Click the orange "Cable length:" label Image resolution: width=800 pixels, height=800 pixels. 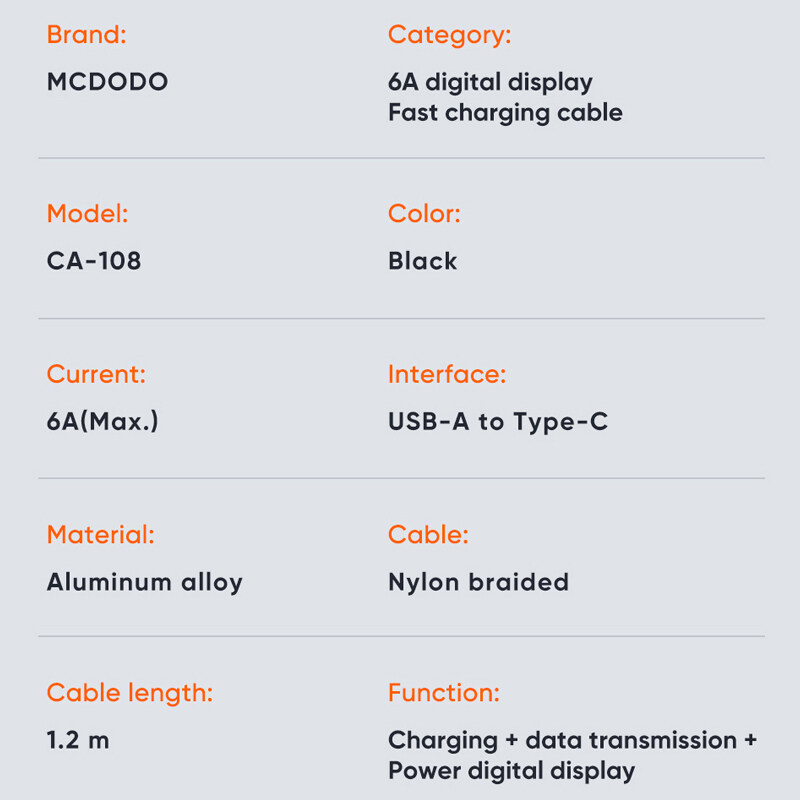(129, 693)
